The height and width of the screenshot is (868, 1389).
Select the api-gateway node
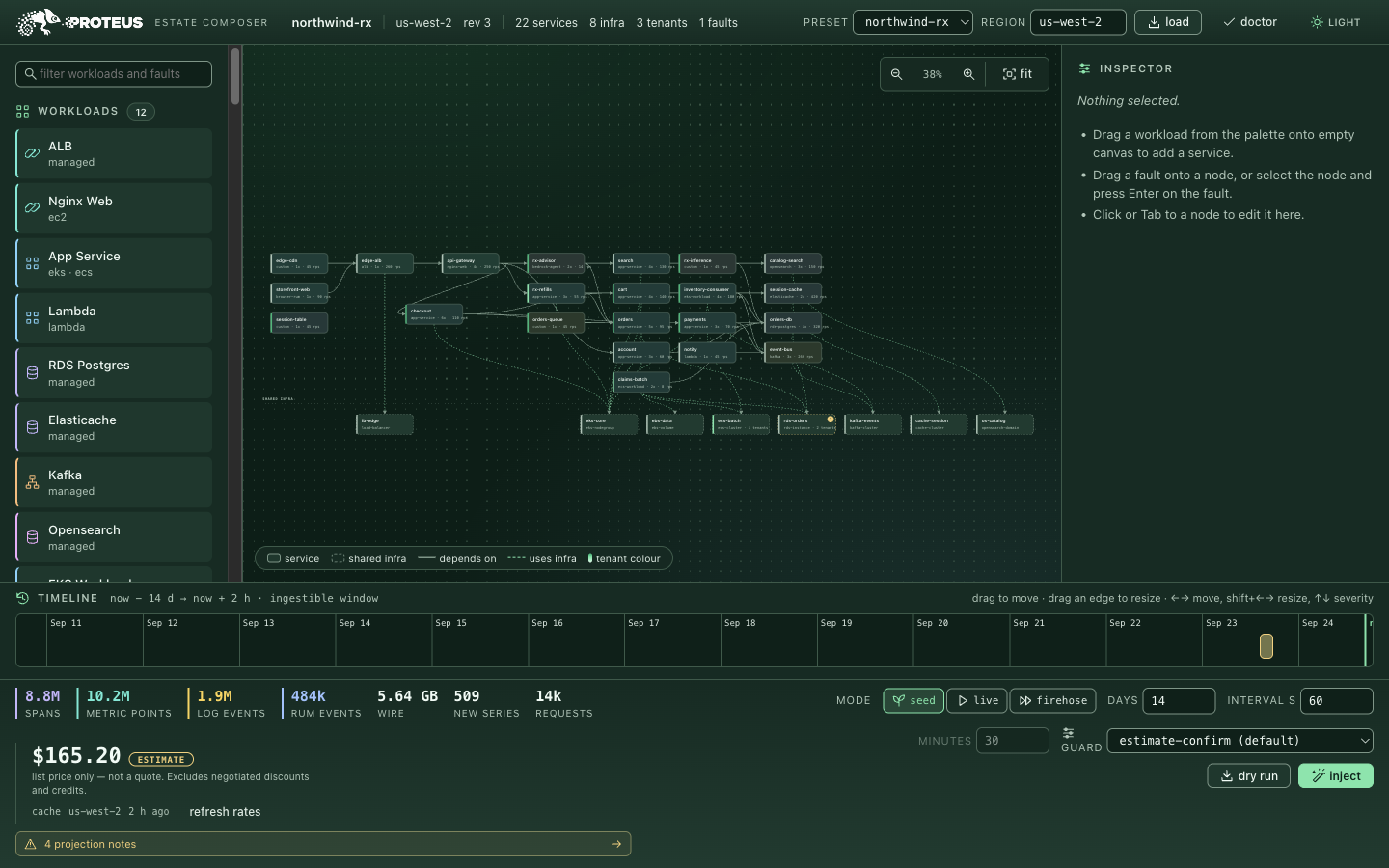coord(470,263)
